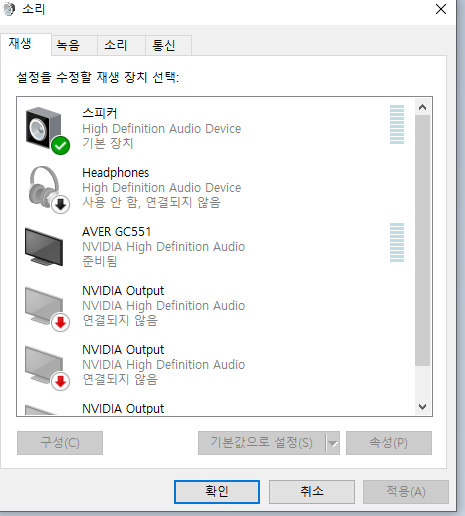This screenshot has height=516, width=465.
Task: Click the scroll down arrow in device list
Action: pyautogui.click(x=422, y=407)
